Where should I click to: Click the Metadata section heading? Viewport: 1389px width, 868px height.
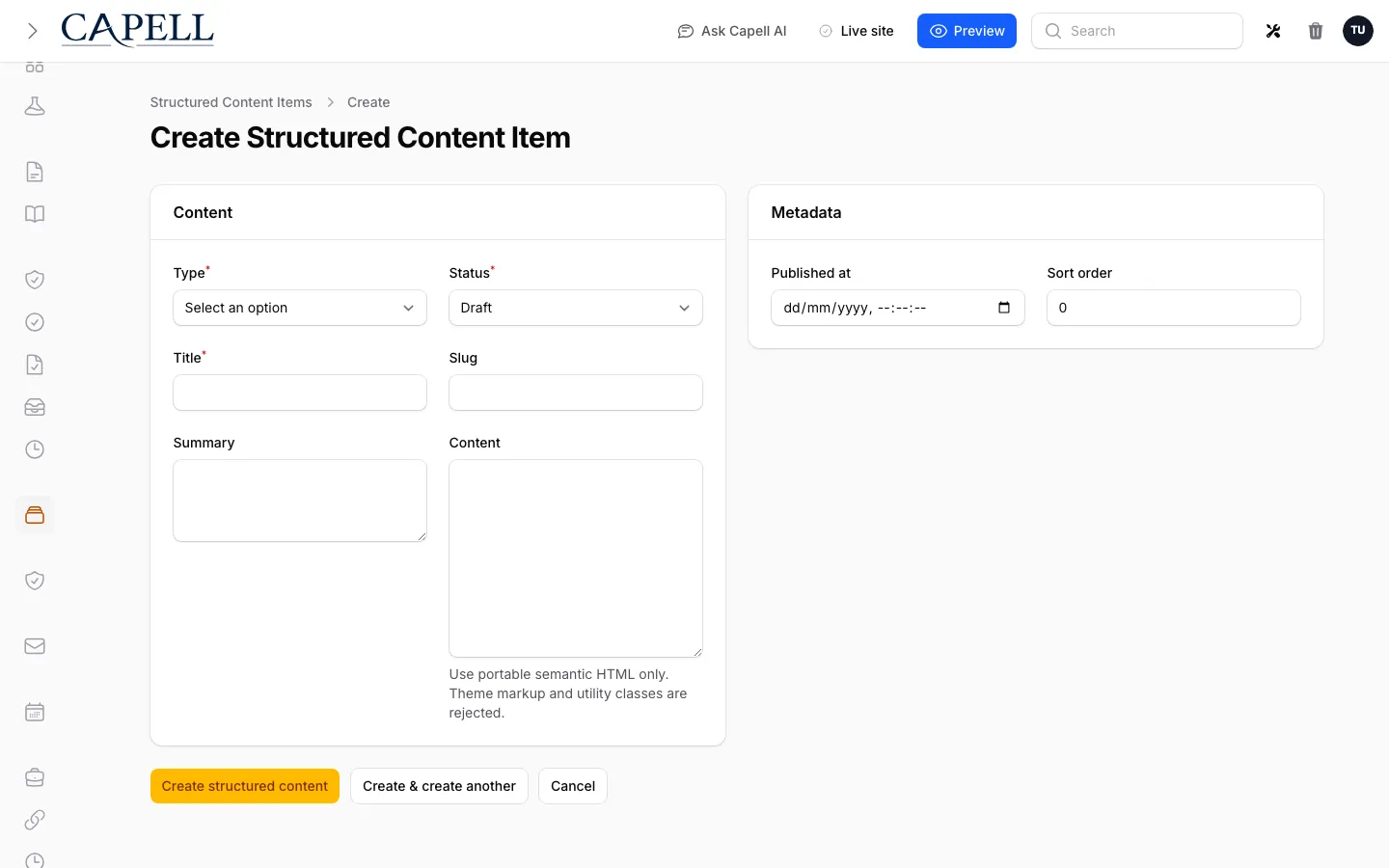(x=806, y=212)
